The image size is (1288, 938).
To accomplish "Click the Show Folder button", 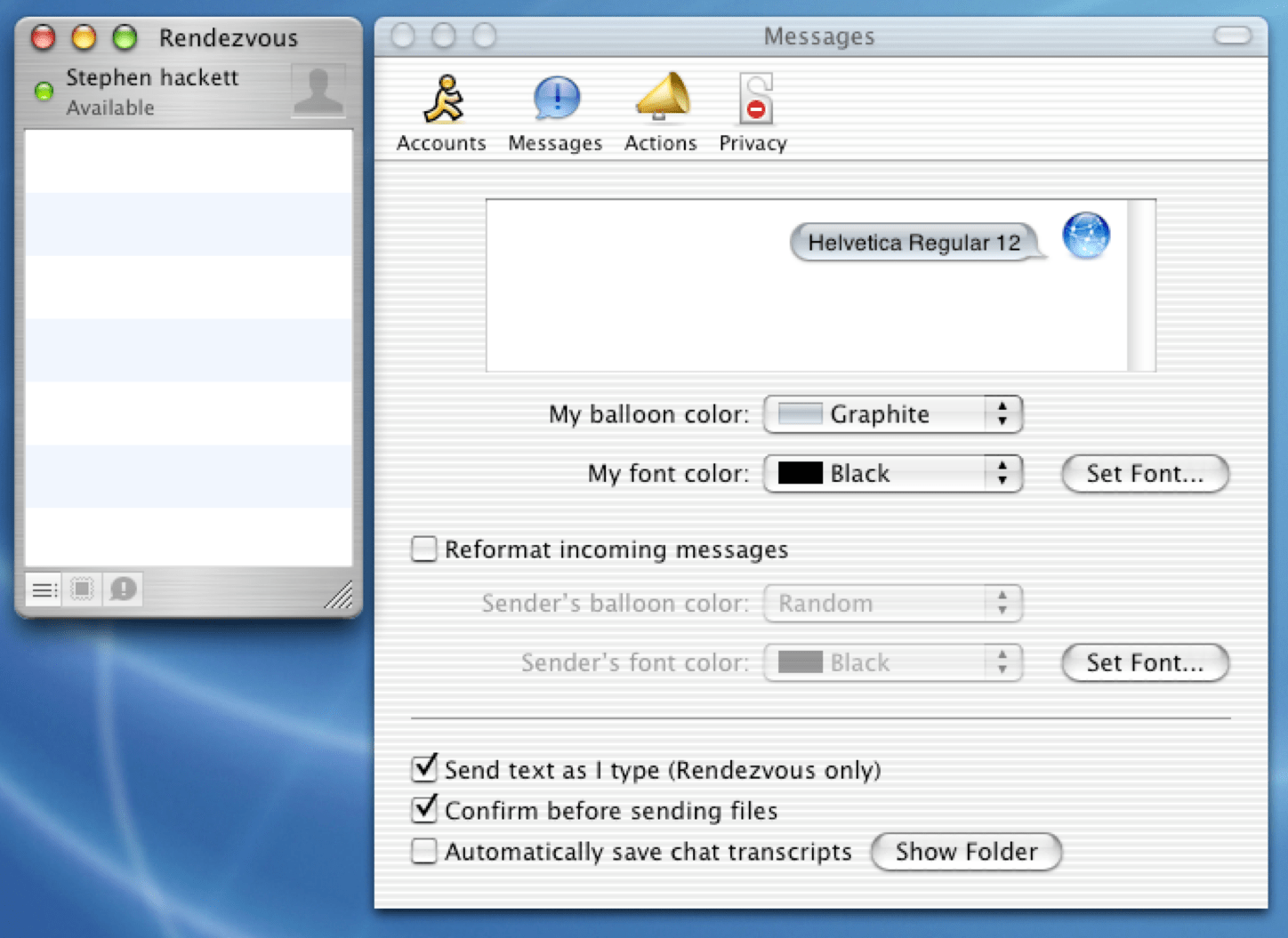I will (966, 852).
